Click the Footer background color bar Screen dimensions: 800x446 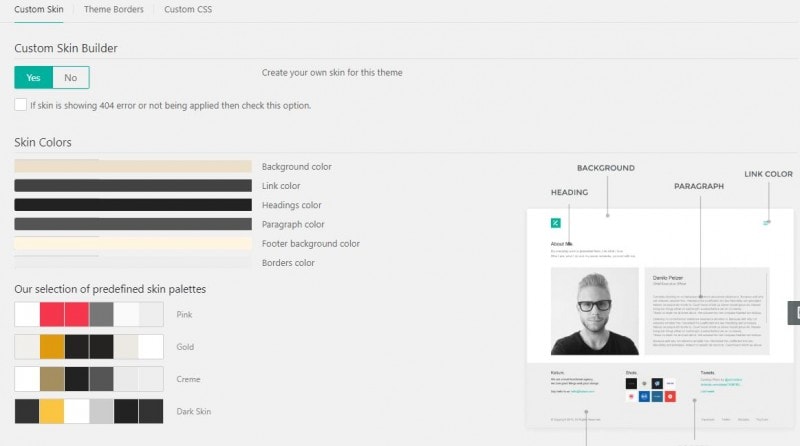[x=132, y=244]
